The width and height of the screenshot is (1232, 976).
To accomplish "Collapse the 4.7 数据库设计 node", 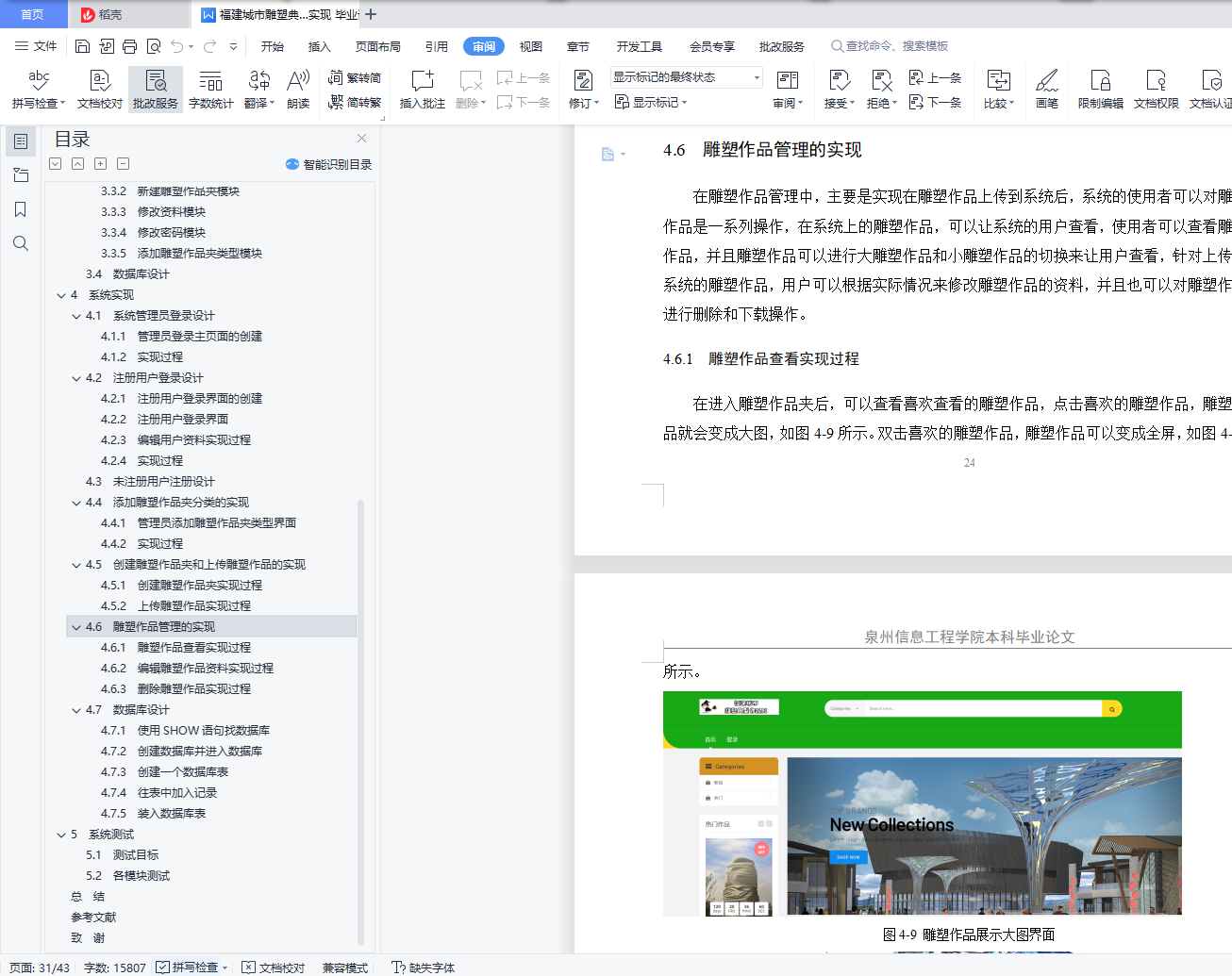I will [x=76, y=710].
